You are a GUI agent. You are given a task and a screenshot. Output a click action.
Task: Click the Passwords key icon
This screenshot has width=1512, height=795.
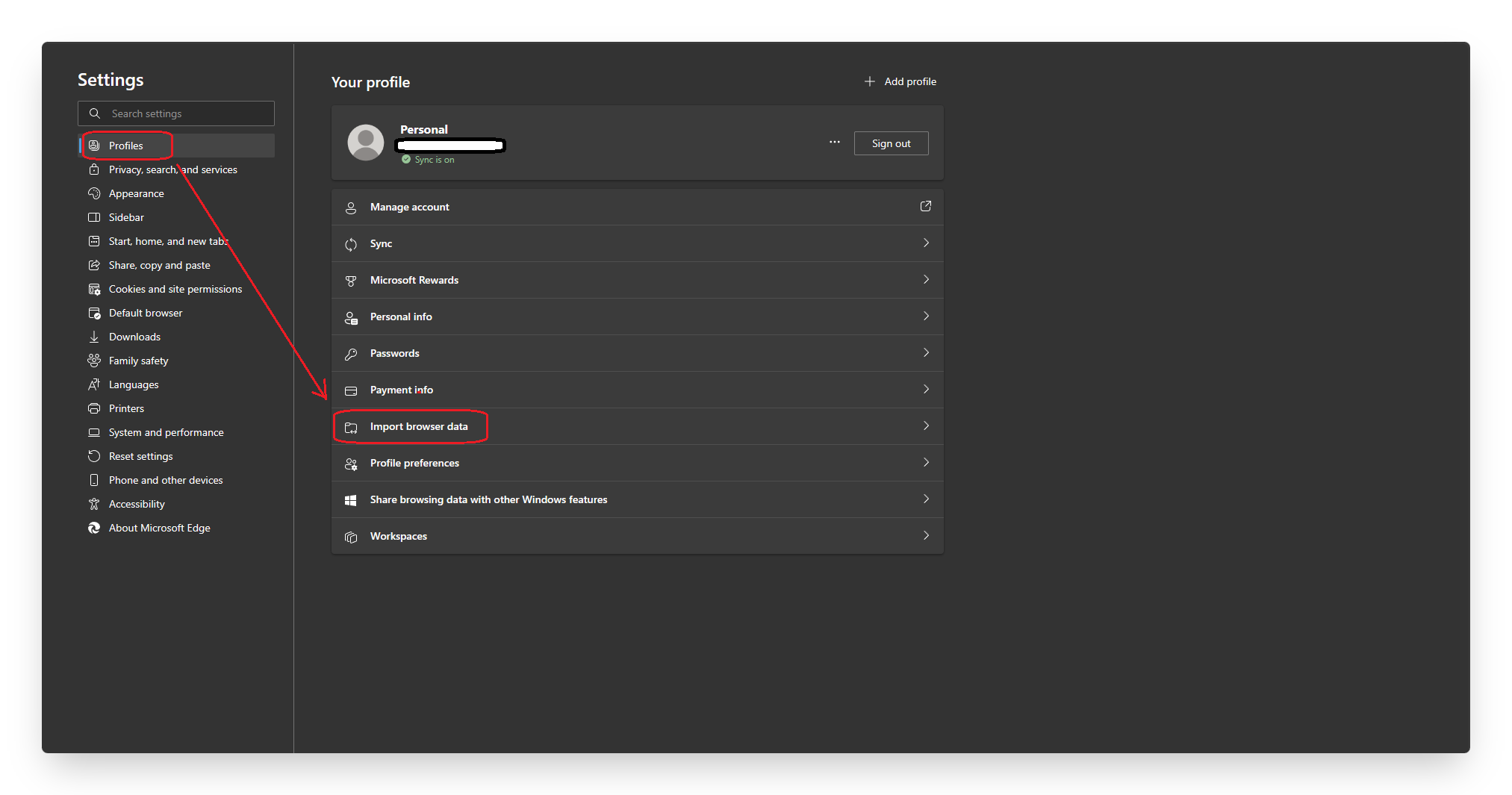click(x=351, y=354)
